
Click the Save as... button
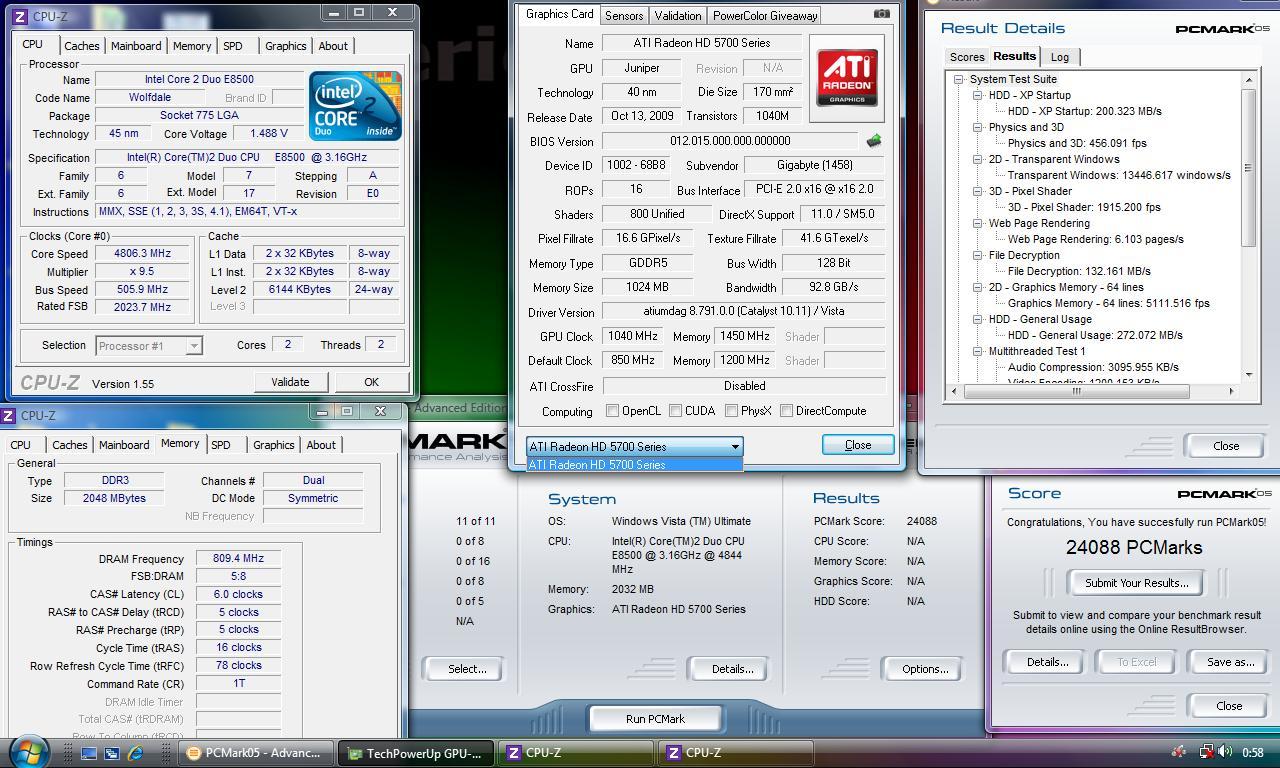1230,662
